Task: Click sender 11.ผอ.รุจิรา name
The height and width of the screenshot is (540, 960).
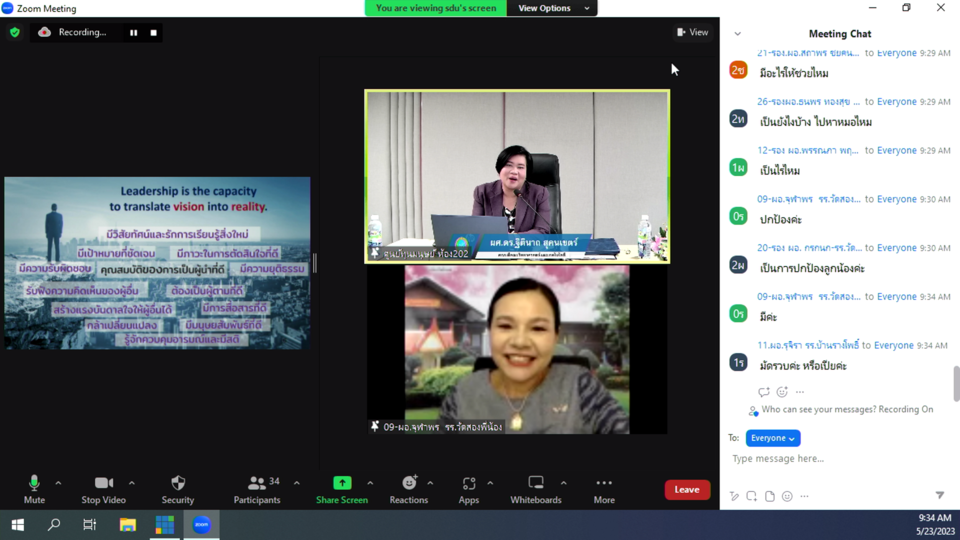Action: 808,345
